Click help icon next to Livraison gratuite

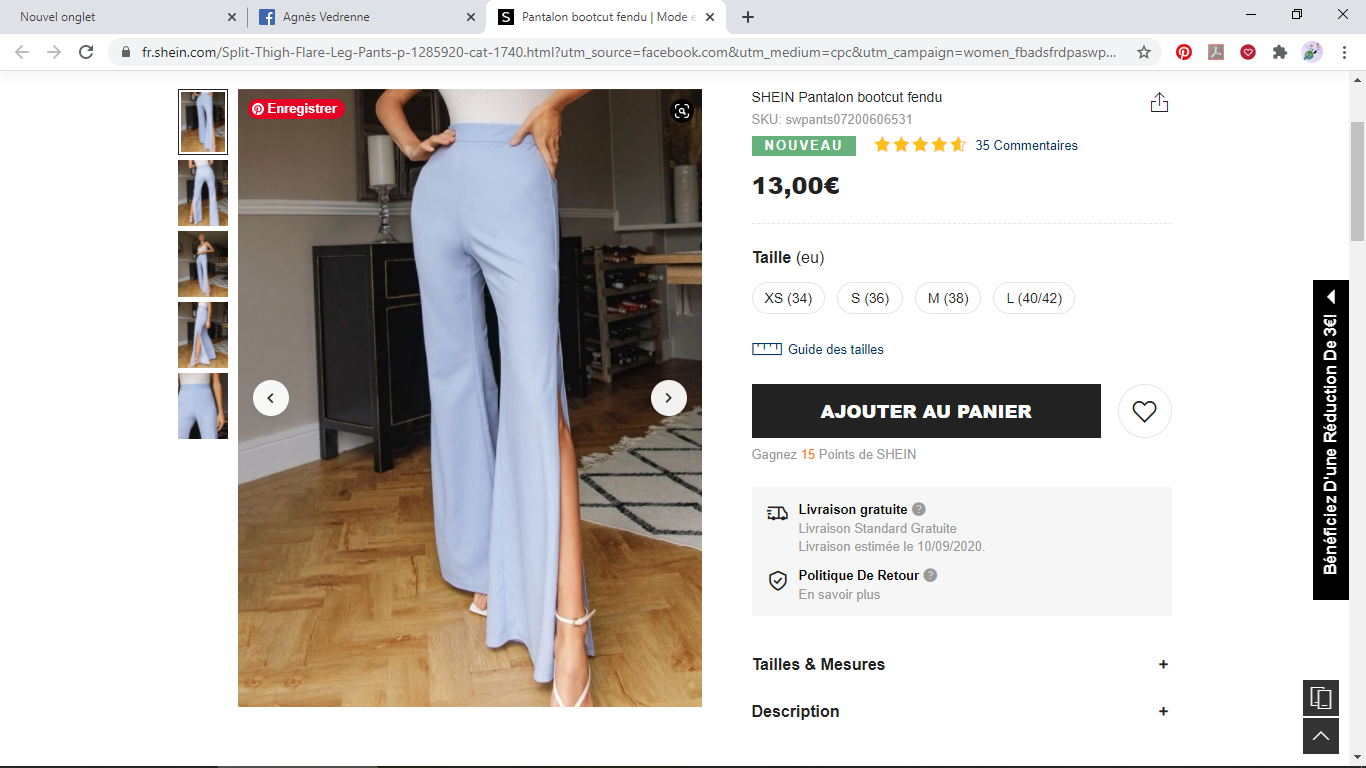click(x=919, y=509)
